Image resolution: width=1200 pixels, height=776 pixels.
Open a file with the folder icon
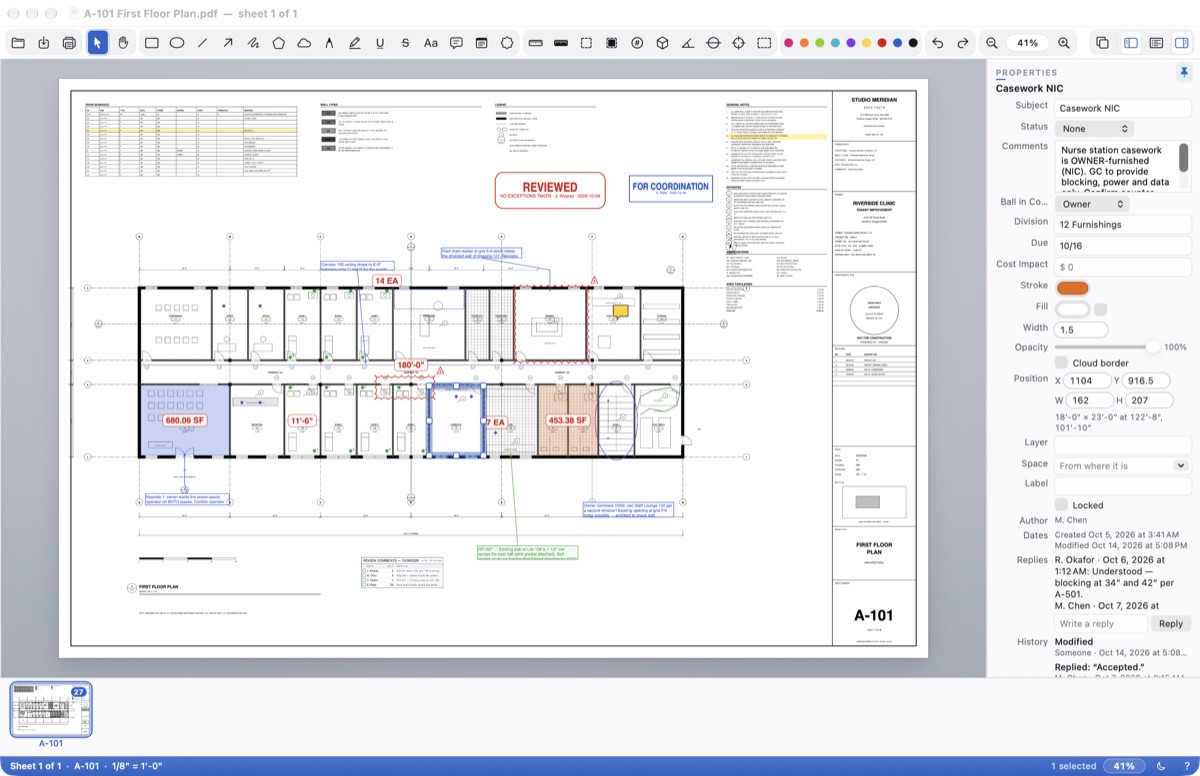pyautogui.click(x=18, y=43)
